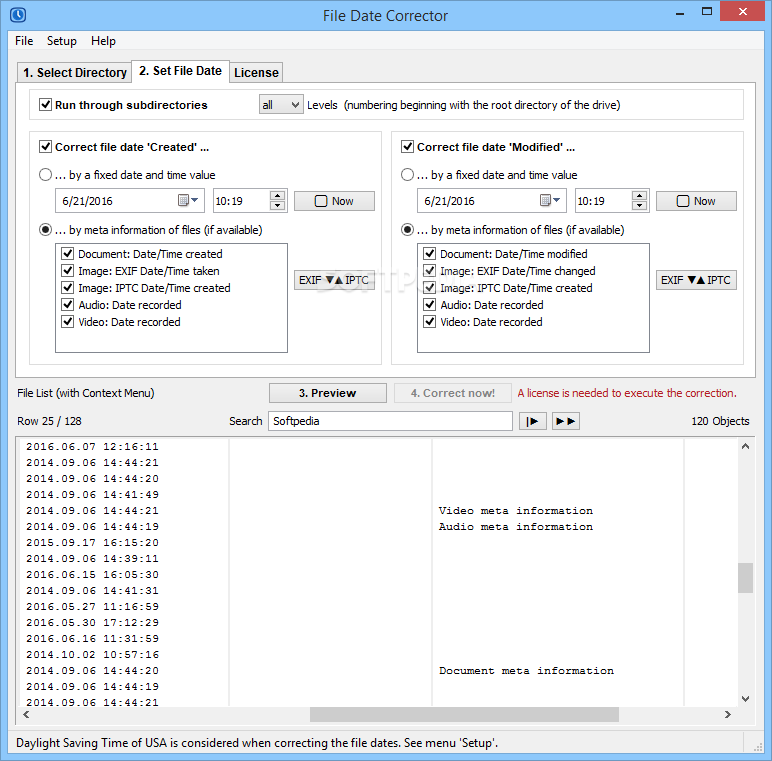772x761 pixels.
Task: Switch to 1. Select Directory tab
Action: pos(74,73)
